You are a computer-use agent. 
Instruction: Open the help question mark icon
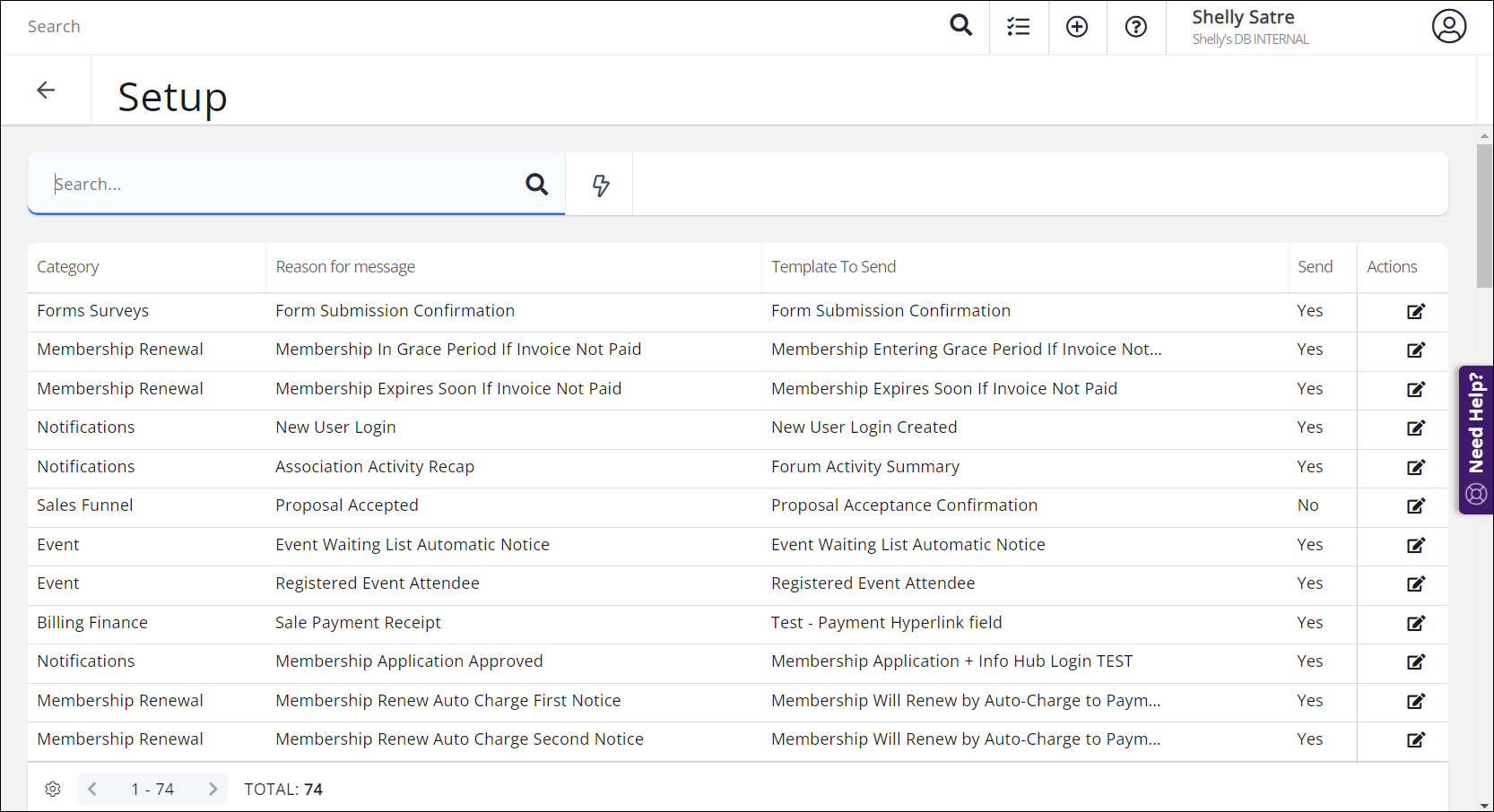click(1136, 27)
